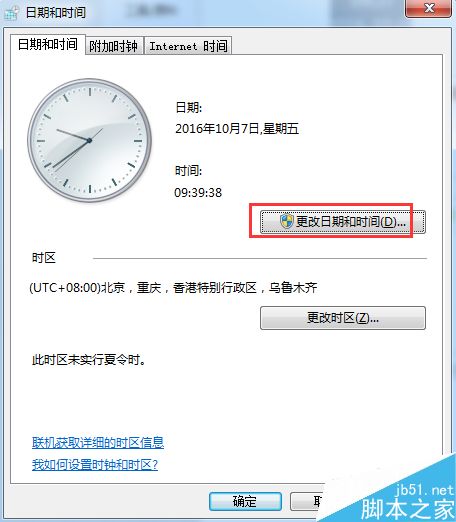Click the digital time 09:39:38
This screenshot has height=522, width=456.
tap(198, 193)
